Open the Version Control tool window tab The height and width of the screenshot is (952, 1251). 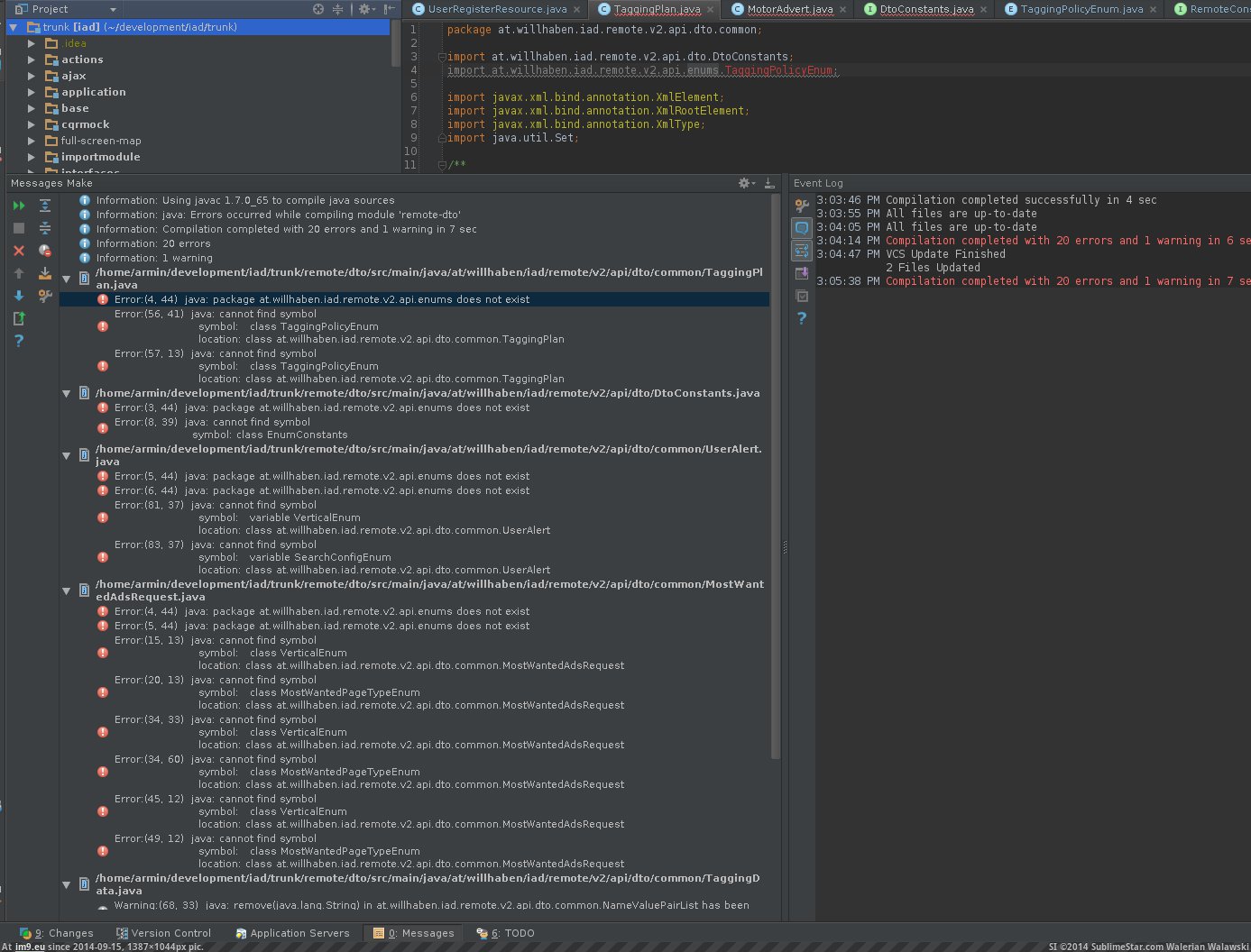[x=163, y=933]
